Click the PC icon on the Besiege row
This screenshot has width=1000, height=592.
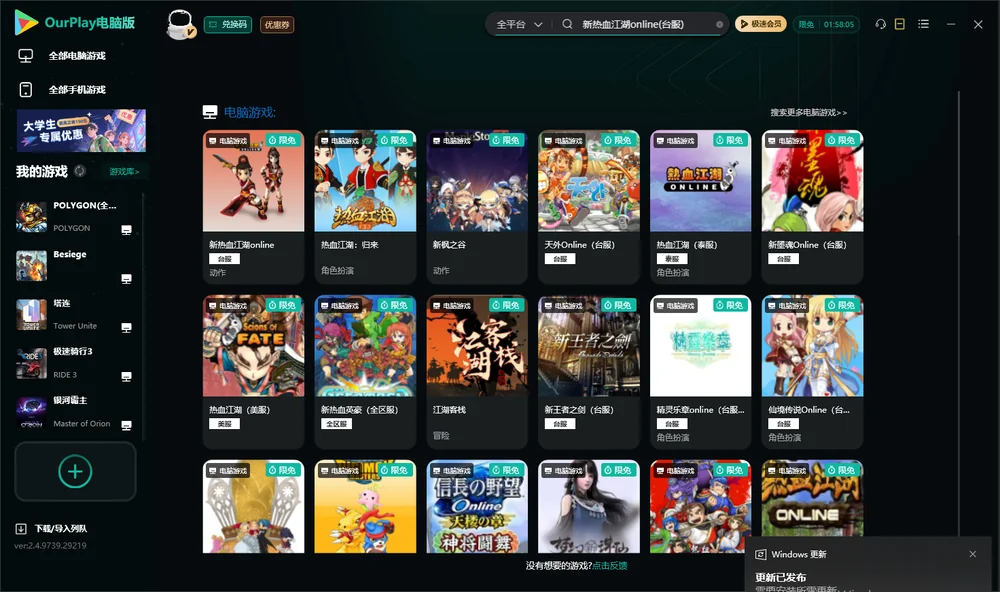click(x=126, y=279)
